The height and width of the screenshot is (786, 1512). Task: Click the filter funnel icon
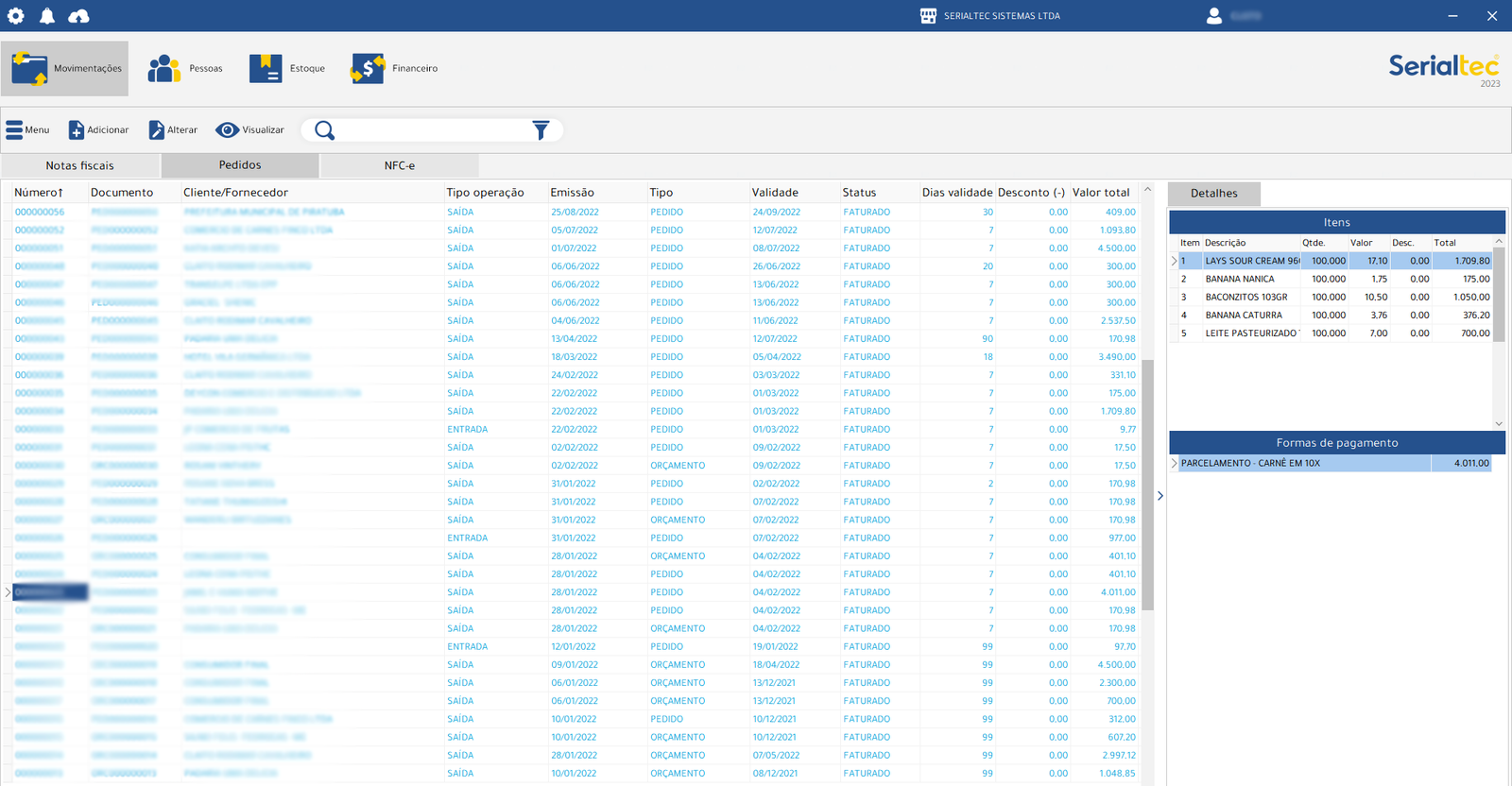(541, 130)
